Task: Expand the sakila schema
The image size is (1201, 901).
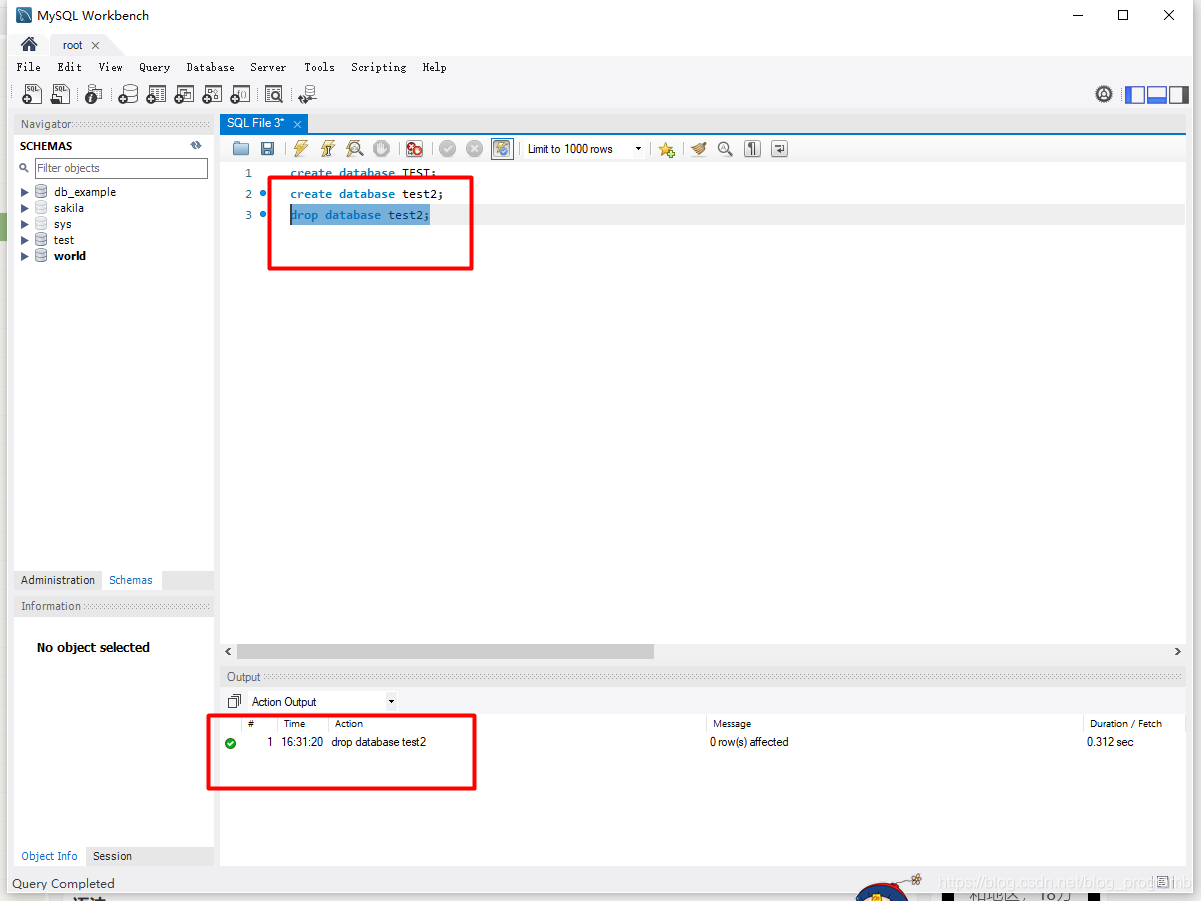Action: (x=25, y=208)
